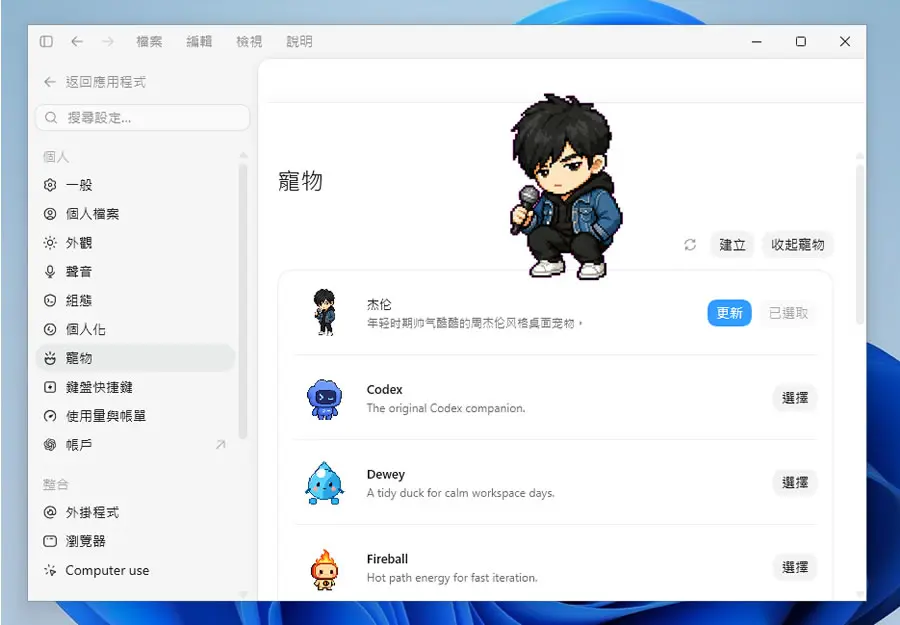The width and height of the screenshot is (900, 625).
Task: Click the 已選取 button for 杰伦
Action: click(788, 313)
